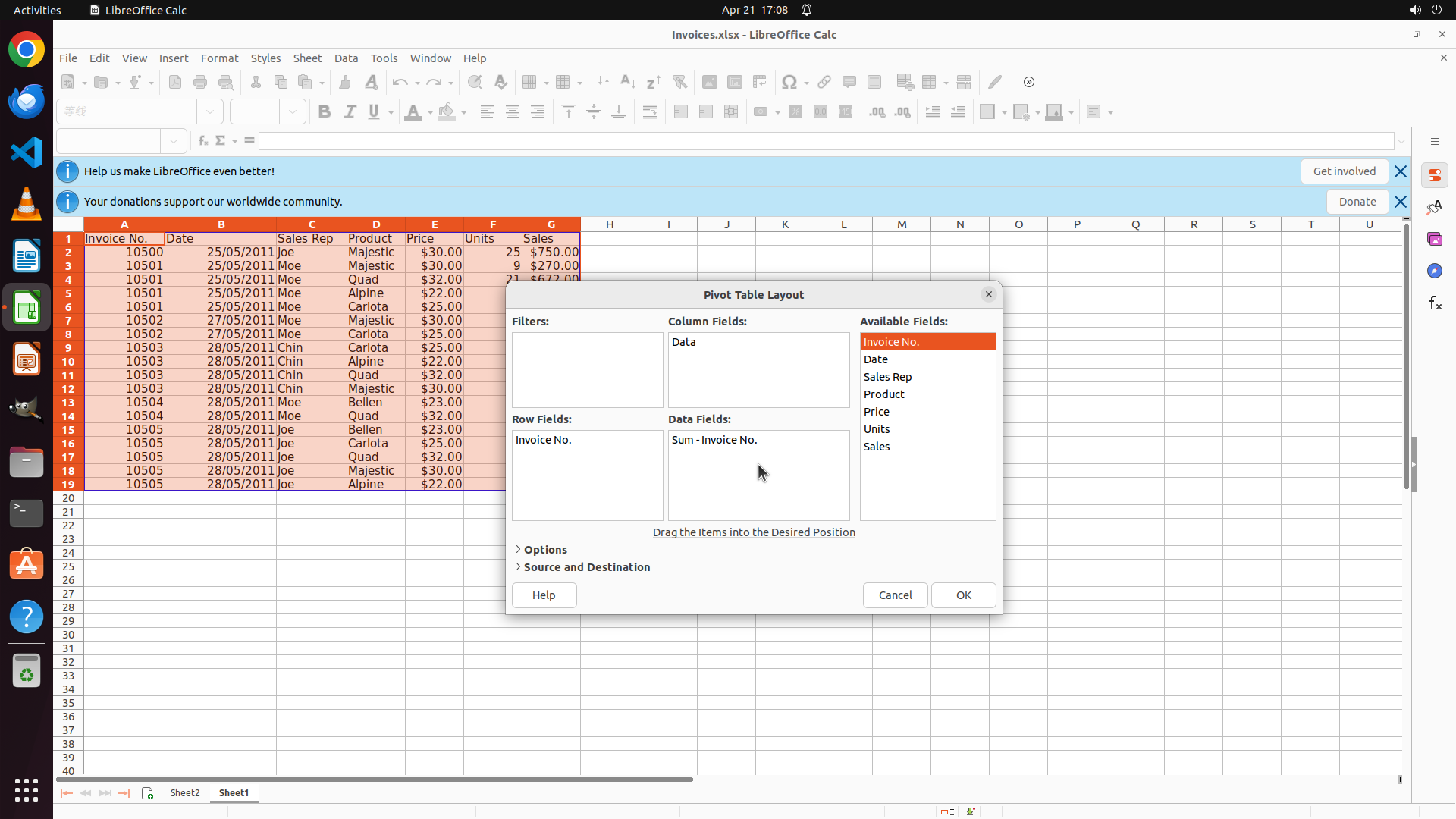Select the Sales Rep available field

tap(887, 377)
